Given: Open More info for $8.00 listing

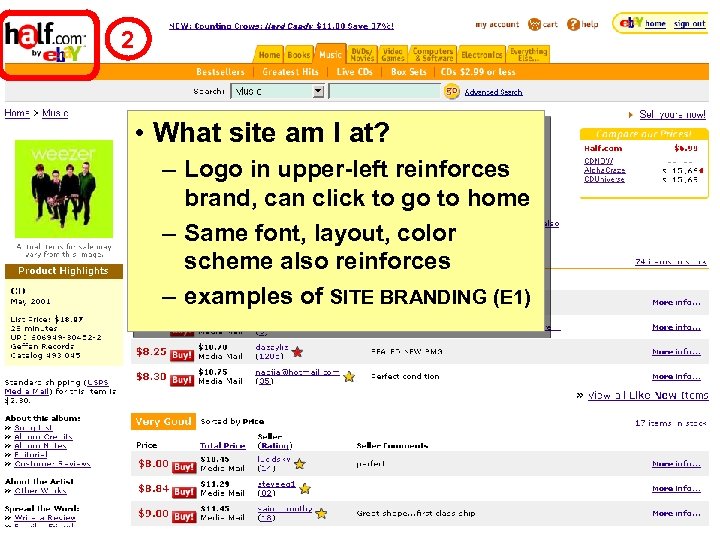Looking at the screenshot, I should pos(676,464).
